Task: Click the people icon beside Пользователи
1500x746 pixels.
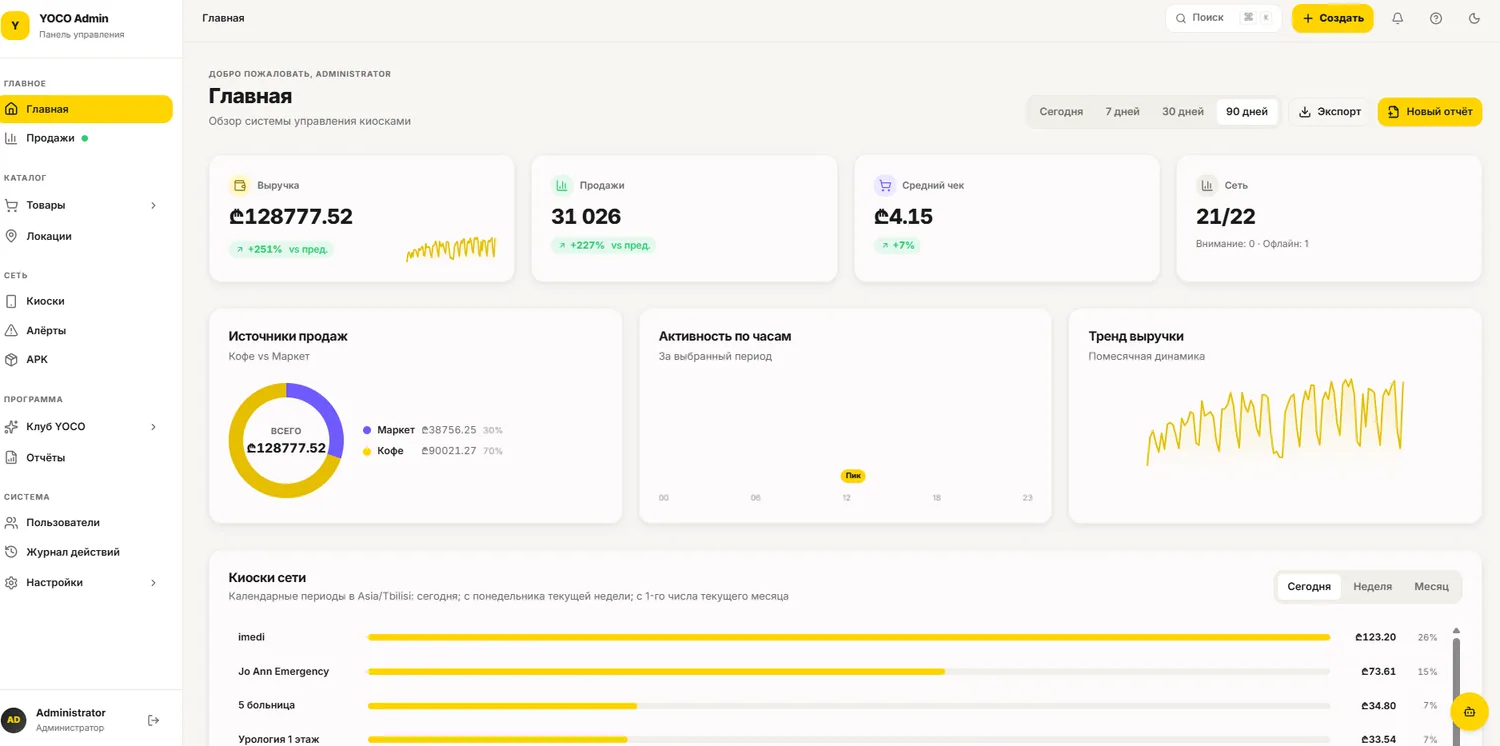Action: (x=12, y=522)
